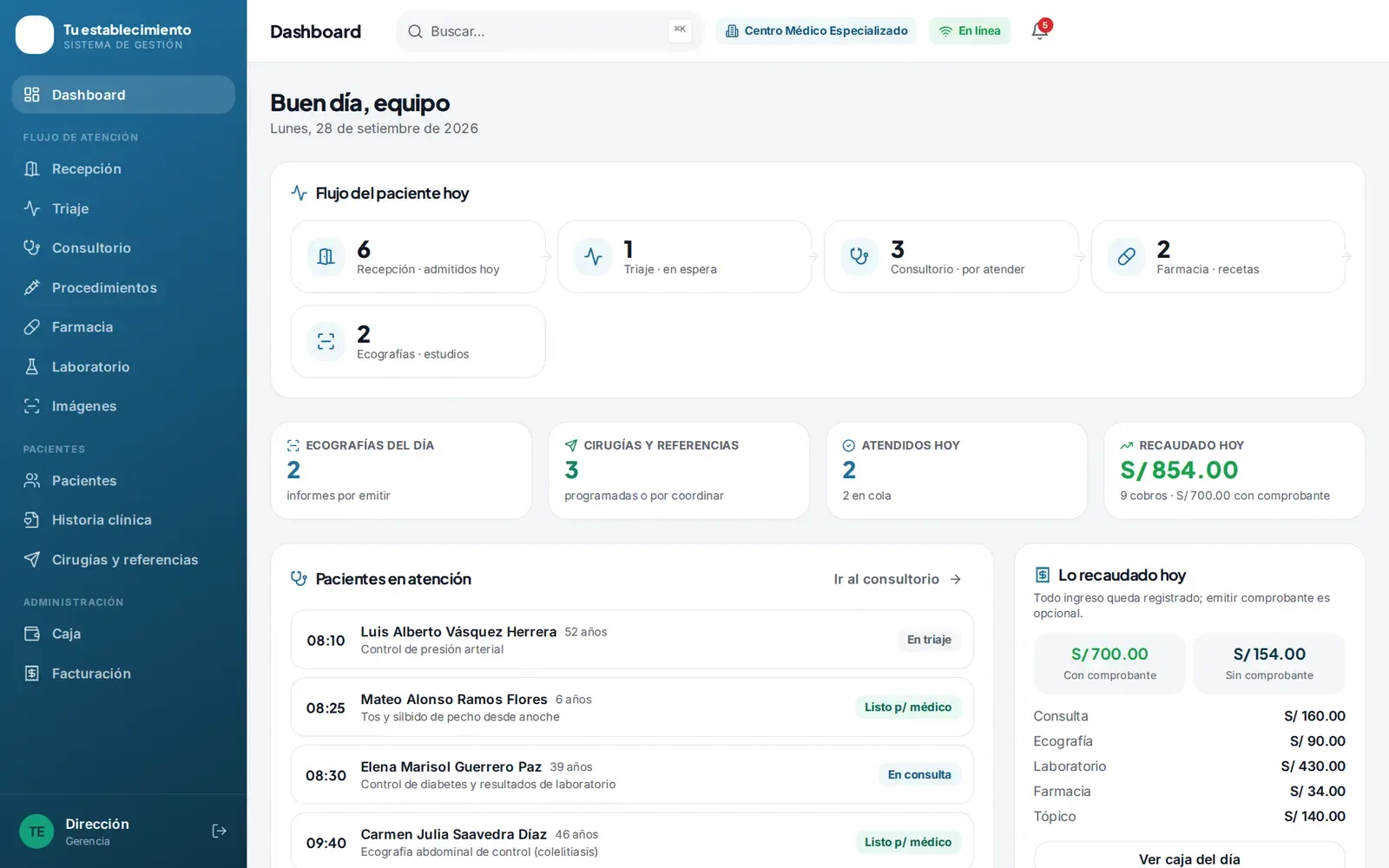This screenshot has width=1389, height=868.
Task: Open the Farmacia section
Action: 123,326
